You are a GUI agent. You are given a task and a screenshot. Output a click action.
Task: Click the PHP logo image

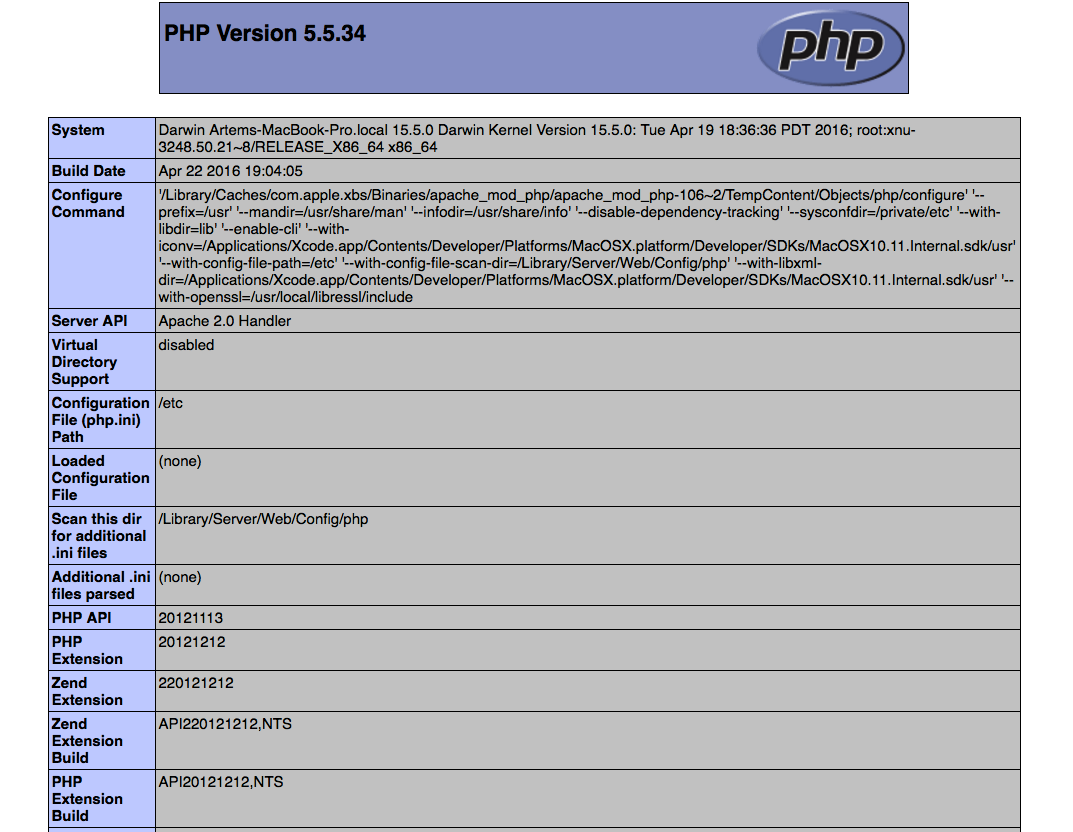[x=830, y=47]
